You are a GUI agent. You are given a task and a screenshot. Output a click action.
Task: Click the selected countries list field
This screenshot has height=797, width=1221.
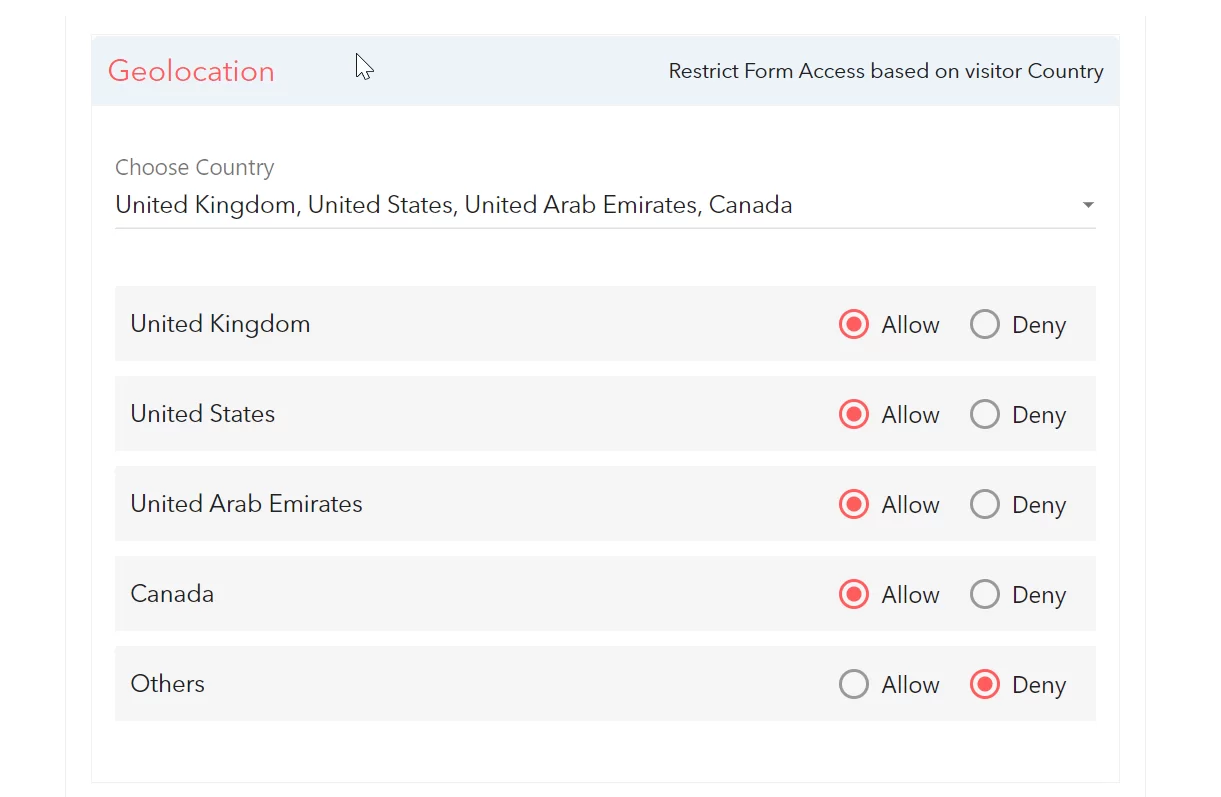click(454, 206)
